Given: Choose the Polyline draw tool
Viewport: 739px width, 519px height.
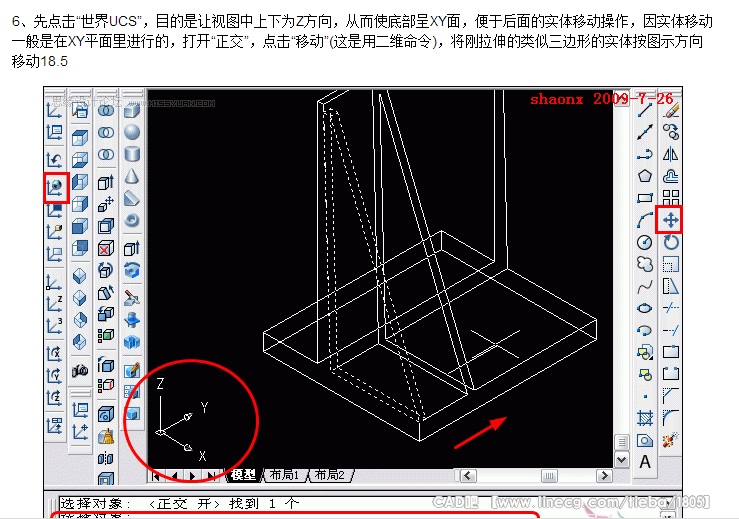Looking at the screenshot, I should [644, 154].
